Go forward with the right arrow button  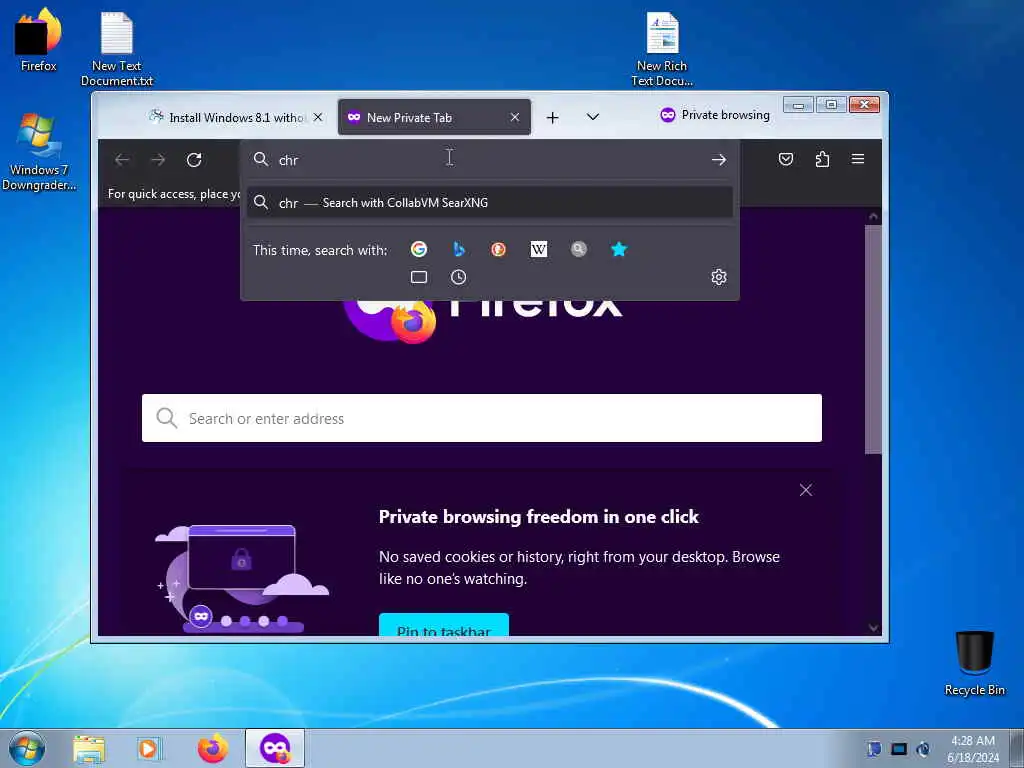tap(158, 160)
